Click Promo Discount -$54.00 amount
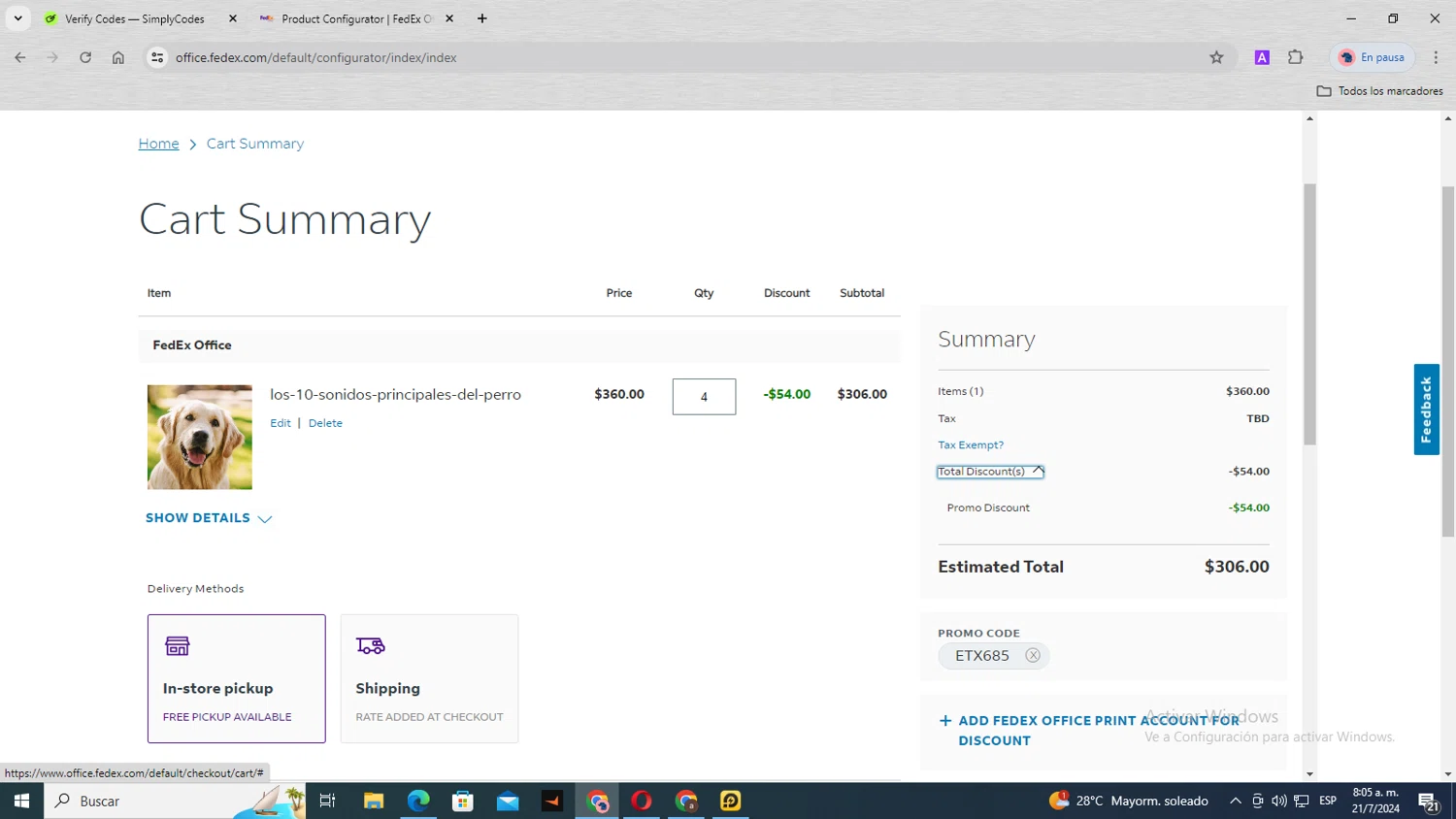Screen dimensions: 1456x819 pos(1248,508)
